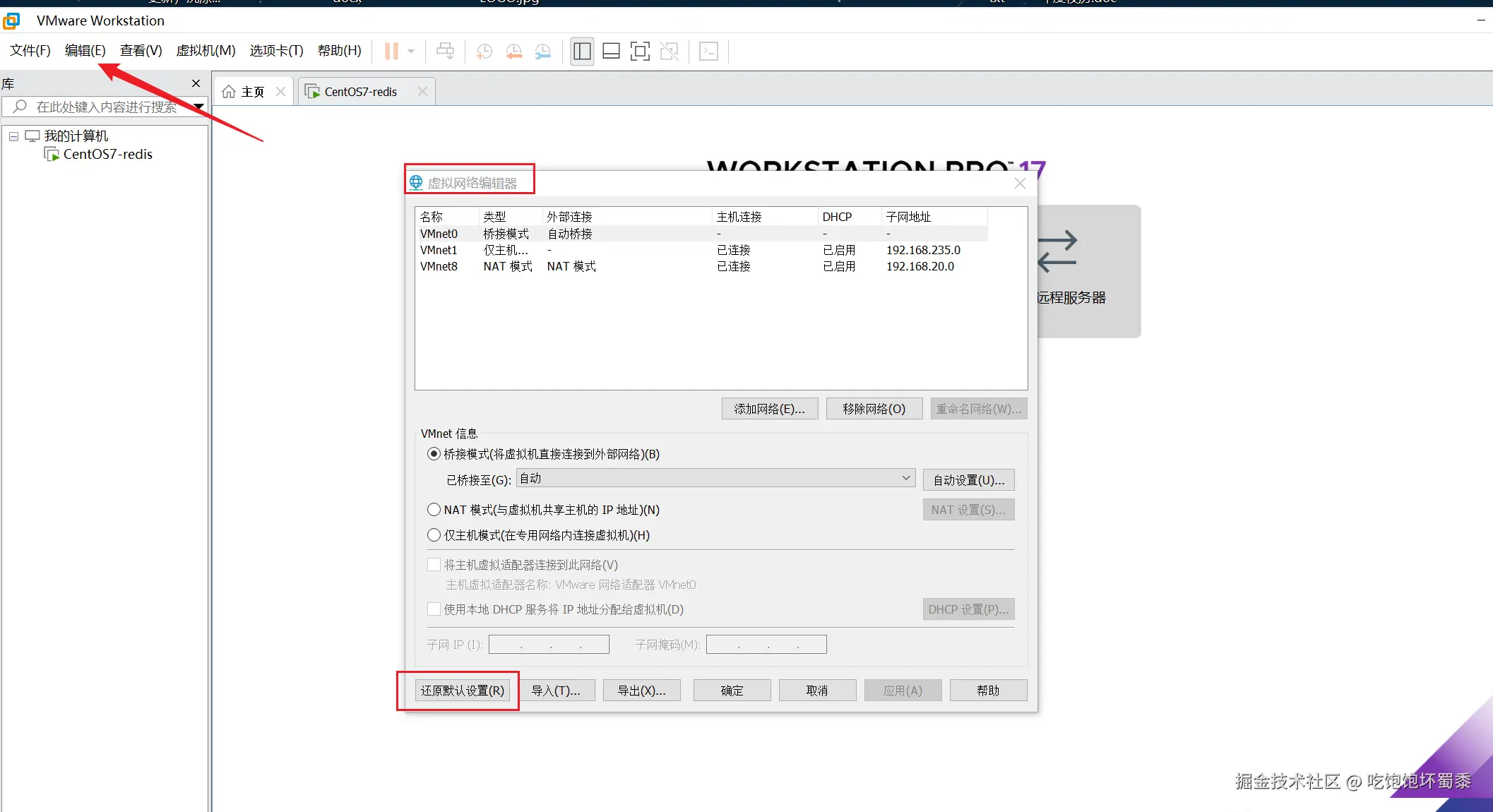Viewport: 1493px width, 812px height.
Task: Click the NAT 设置(S) button
Action: (968, 509)
